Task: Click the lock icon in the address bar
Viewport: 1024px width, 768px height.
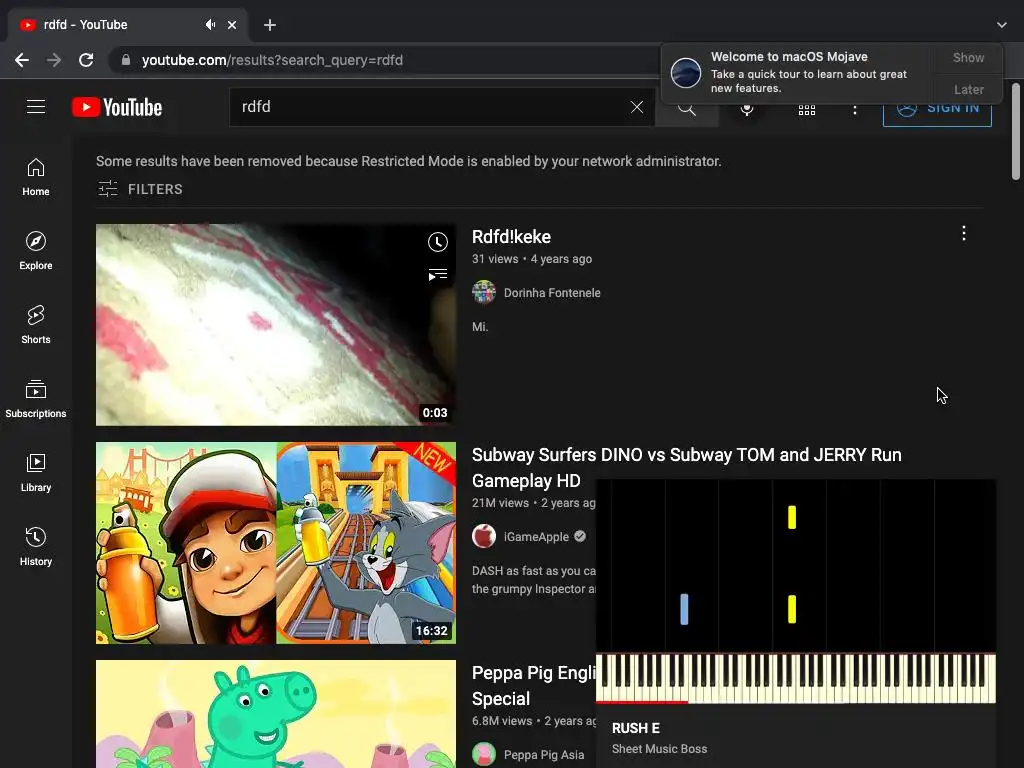Action: click(x=126, y=60)
